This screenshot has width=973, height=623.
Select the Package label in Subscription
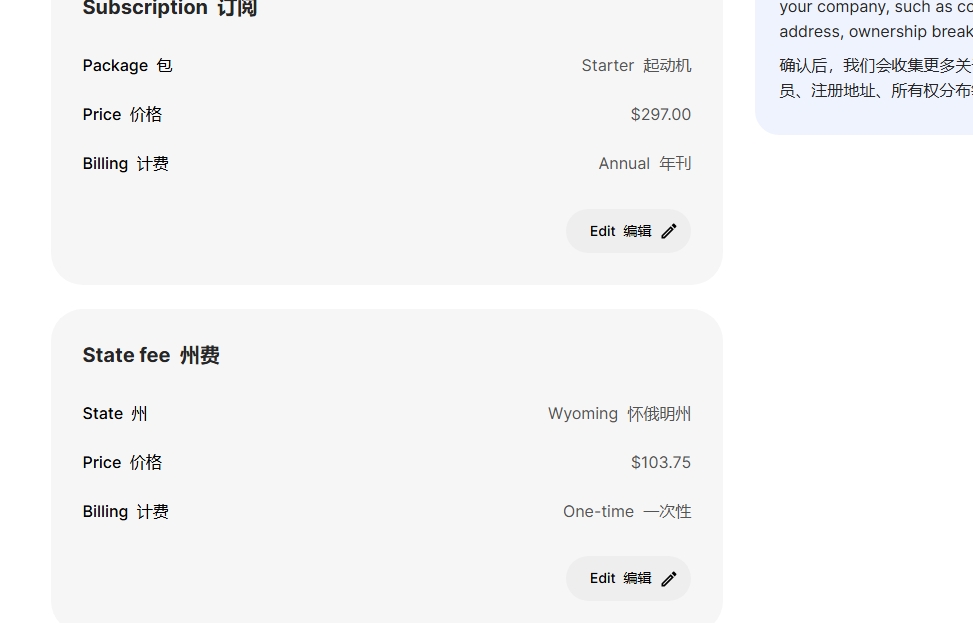[x=127, y=66]
